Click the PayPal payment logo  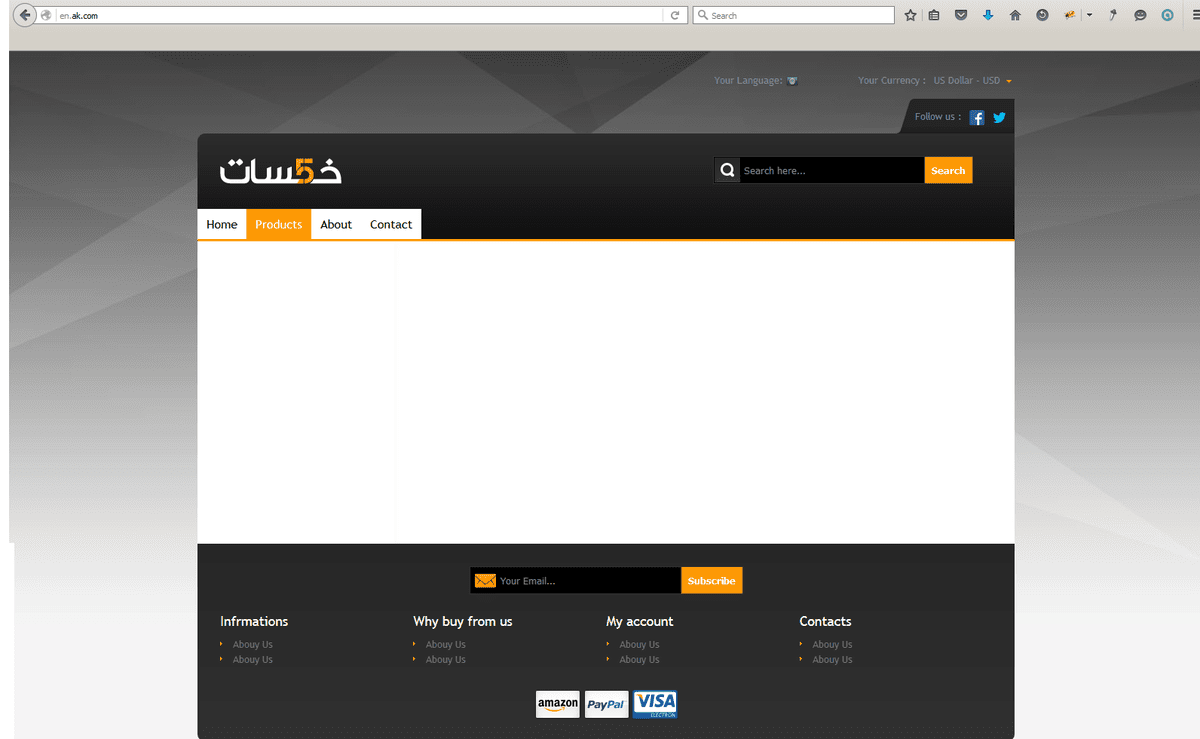[x=606, y=704]
